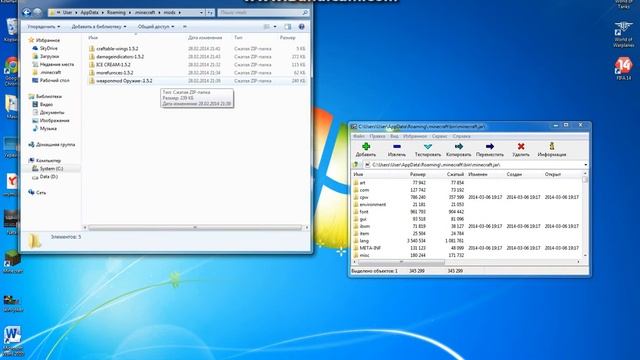Image resolution: width=640 pixels, height=360 pixels.
Task: Click the Копировать (Copy) icon in 7-Zip
Action: coord(458,147)
